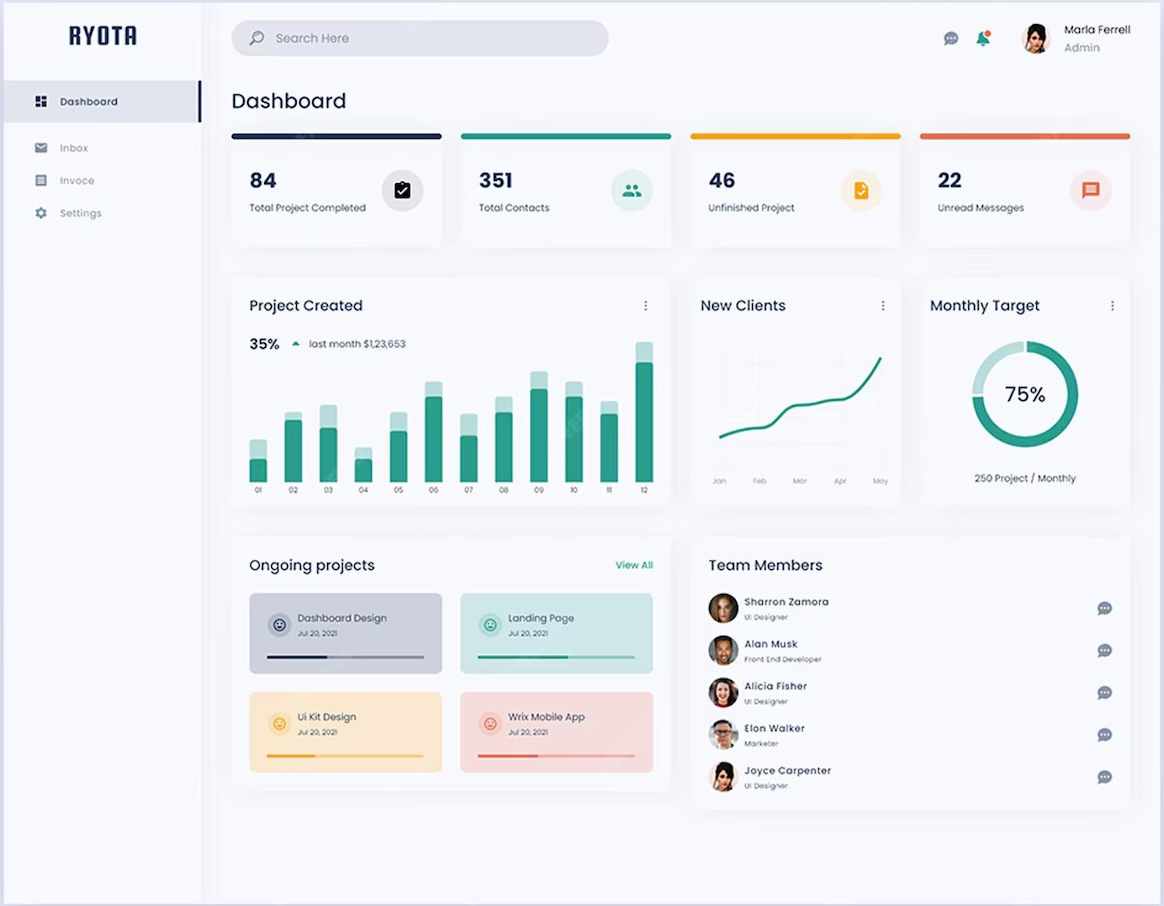This screenshot has height=906, width=1164.
Task: Open Monthly Target three-dot options menu
Action: (1112, 306)
